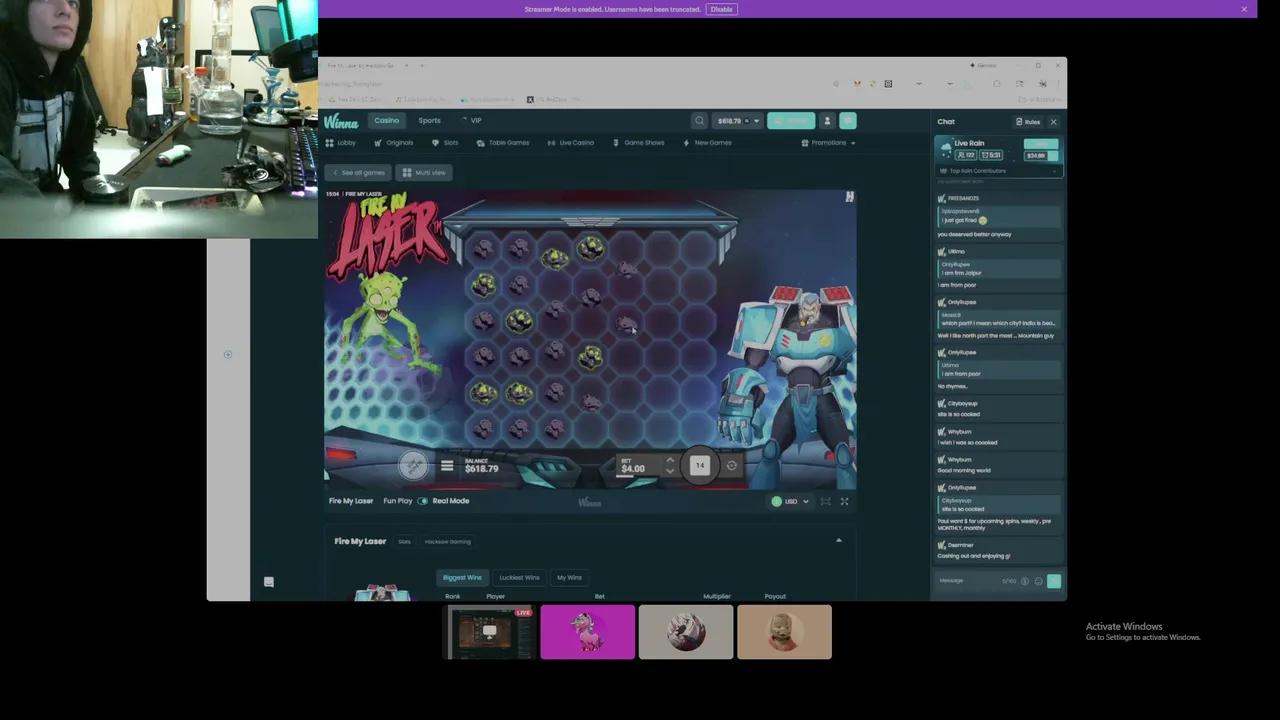Click the Multi view button
Viewport: 1280px width, 720px height.
pos(424,173)
